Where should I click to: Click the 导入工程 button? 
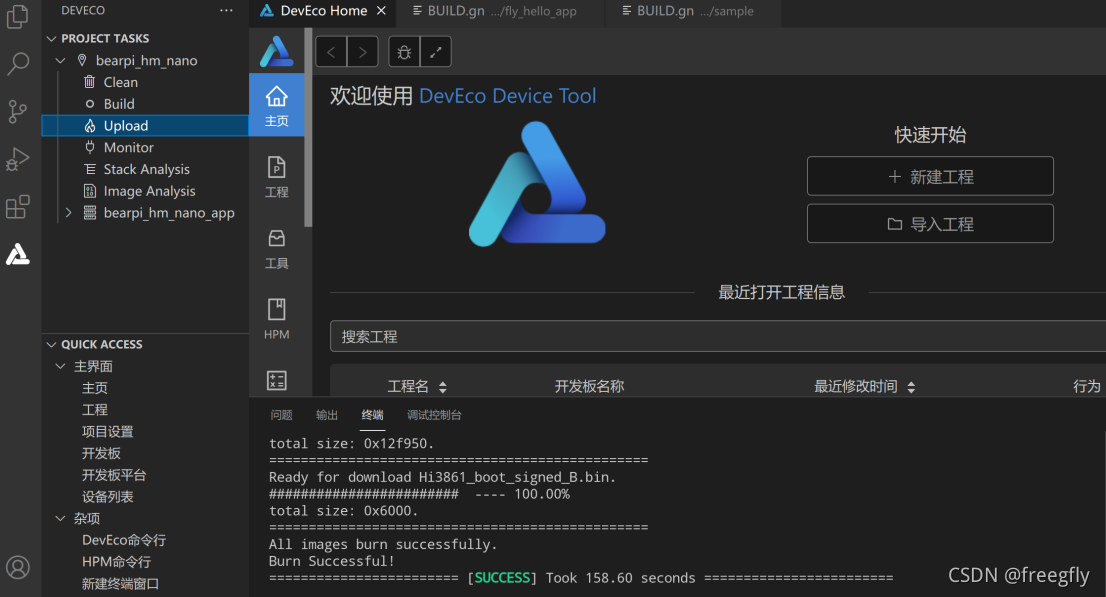[930, 224]
